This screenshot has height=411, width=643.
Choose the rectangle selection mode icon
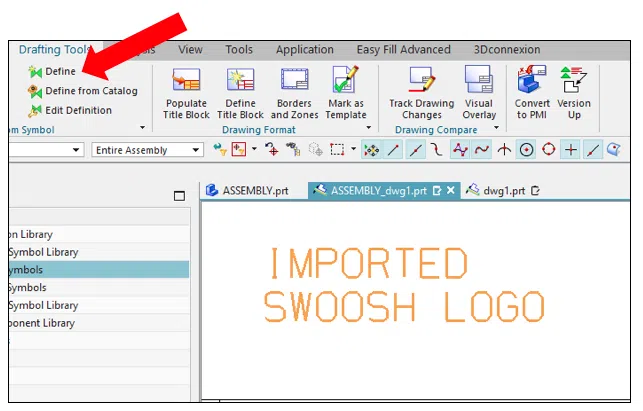(337, 150)
